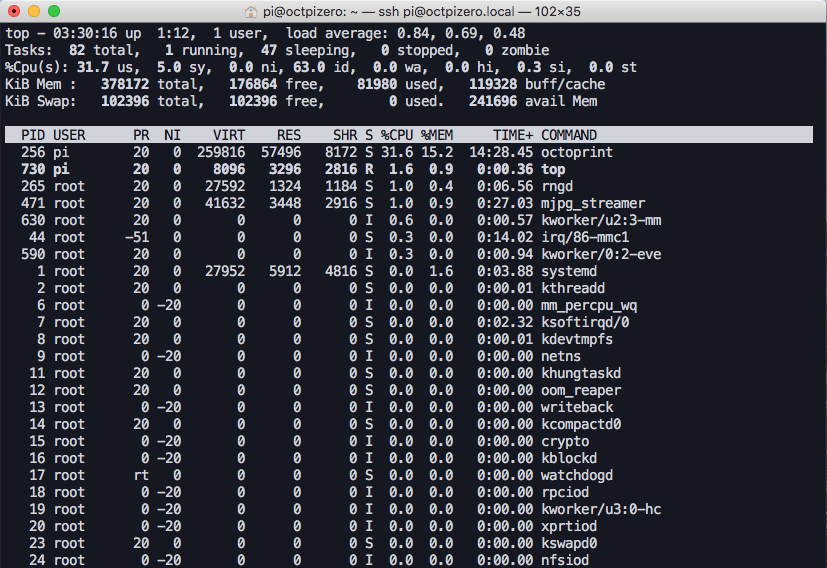
Task: Select the kdevtmpfs process command
Action: coord(577,339)
